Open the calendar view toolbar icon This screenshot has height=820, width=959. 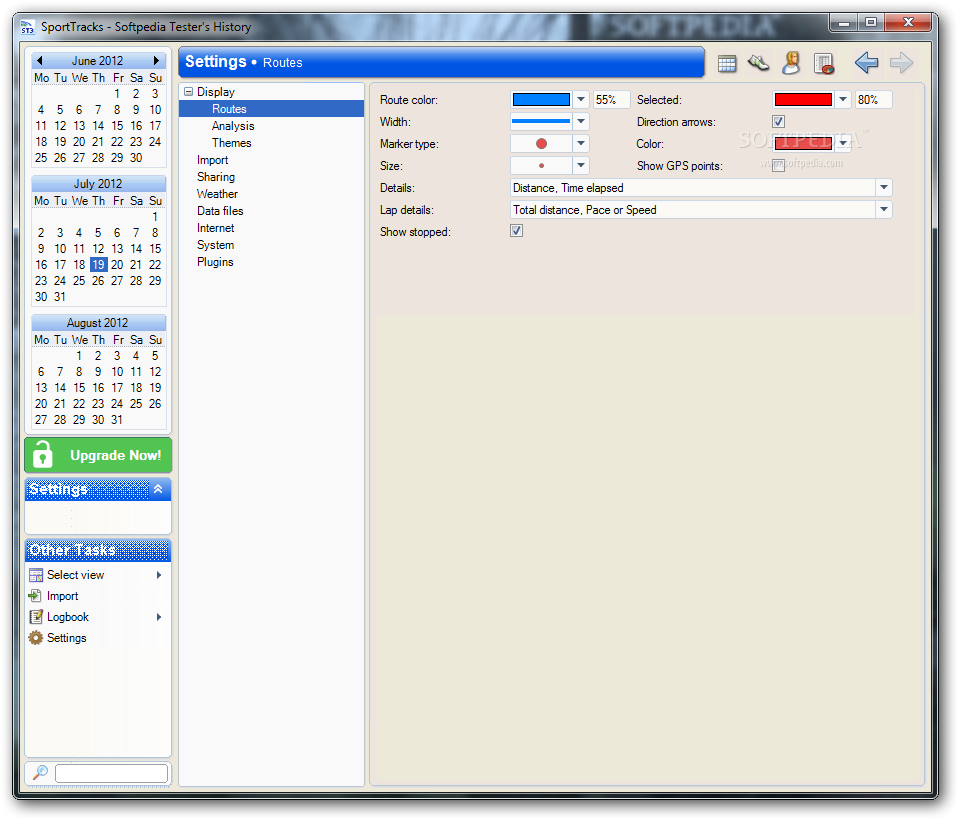727,63
